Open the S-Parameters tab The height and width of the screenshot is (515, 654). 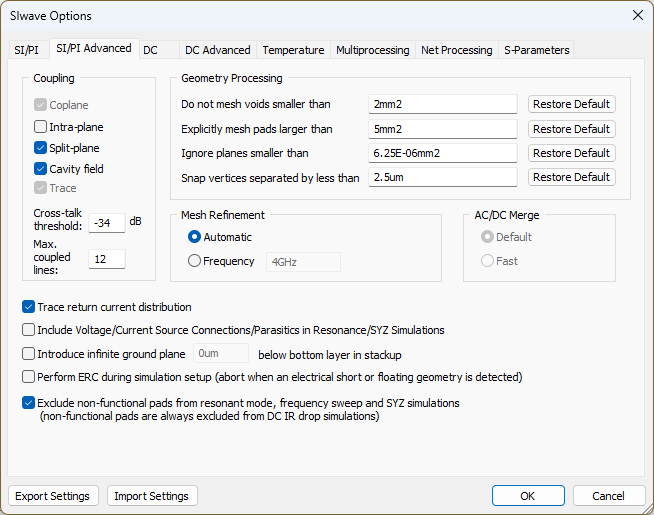coord(536,50)
